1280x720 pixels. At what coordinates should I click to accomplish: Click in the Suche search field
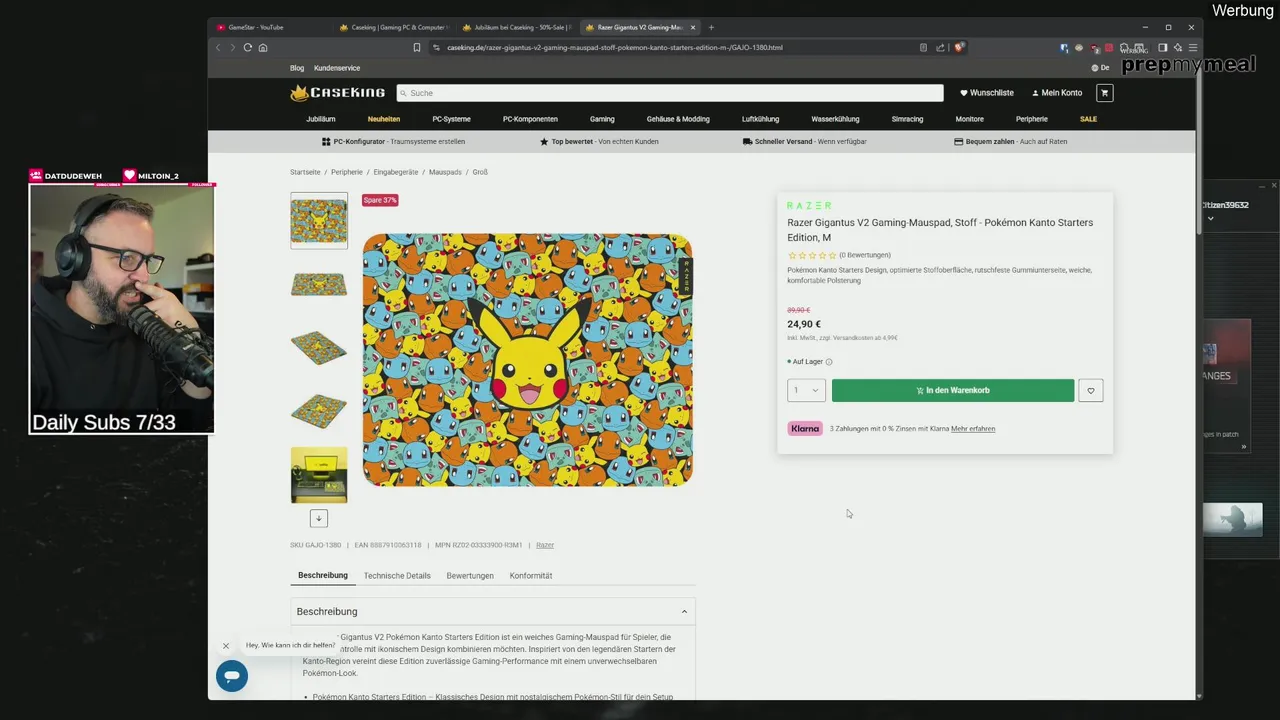[x=670, y=93]
